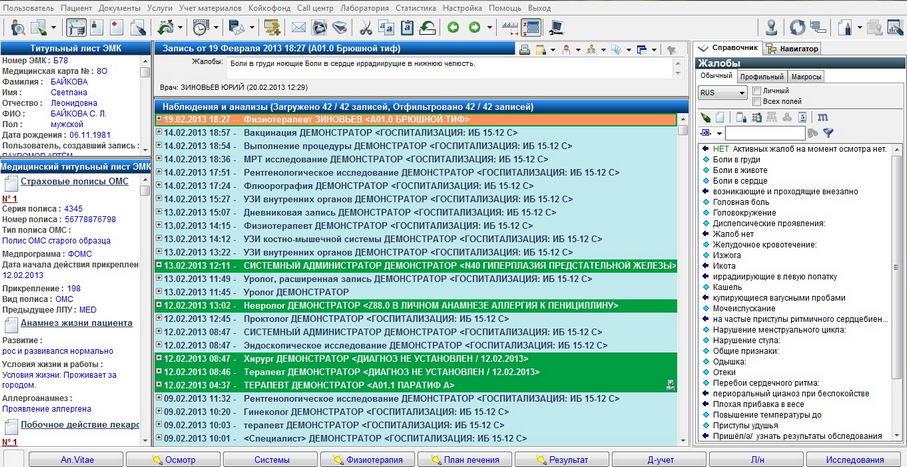Click the scanner icon in toolbar
This screenshot has height=467, width=907.
click(x=339, y=27)
